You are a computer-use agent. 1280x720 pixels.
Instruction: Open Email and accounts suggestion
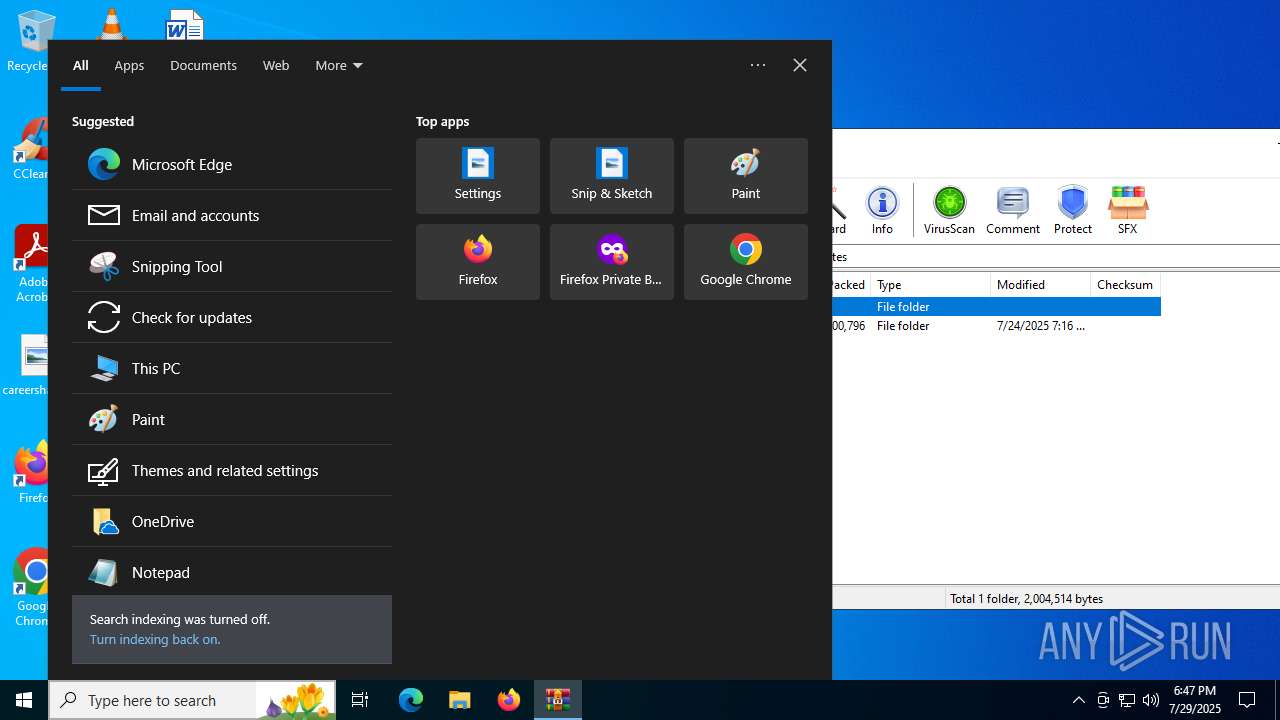pyautogui.click(x=231, y=215)
